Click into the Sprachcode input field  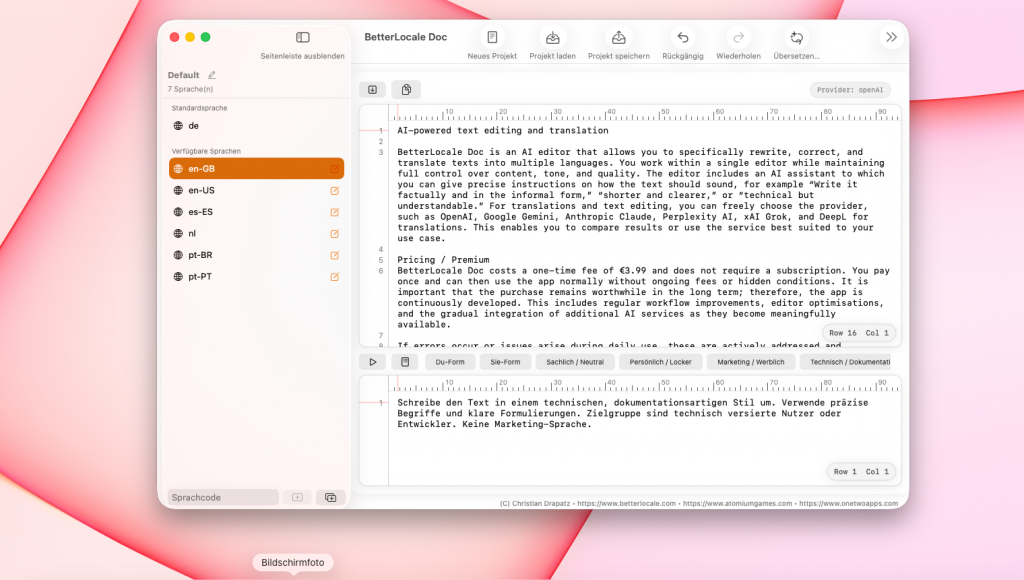222,497
